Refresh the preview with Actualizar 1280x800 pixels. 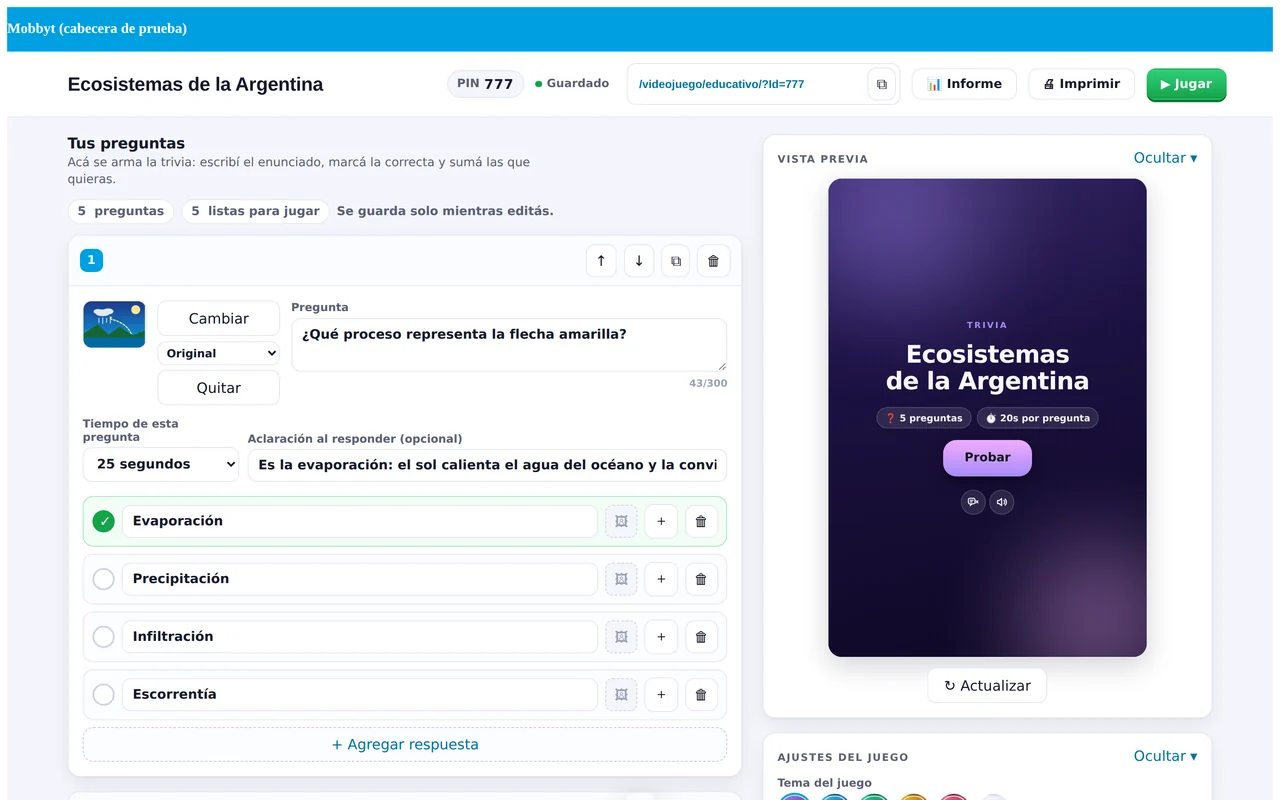[x=987, y=686]
